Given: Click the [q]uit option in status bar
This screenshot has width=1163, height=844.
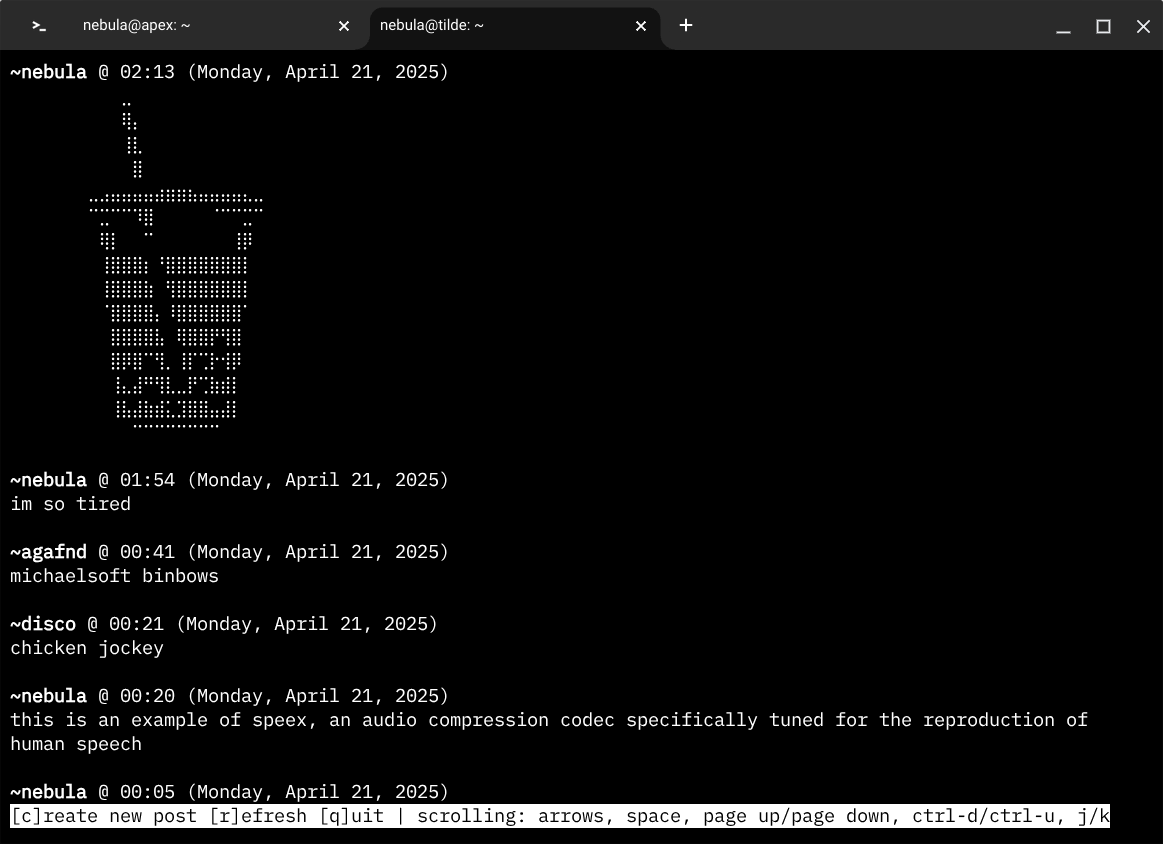Looking at the screenshot, I should (x=351, y=816).
